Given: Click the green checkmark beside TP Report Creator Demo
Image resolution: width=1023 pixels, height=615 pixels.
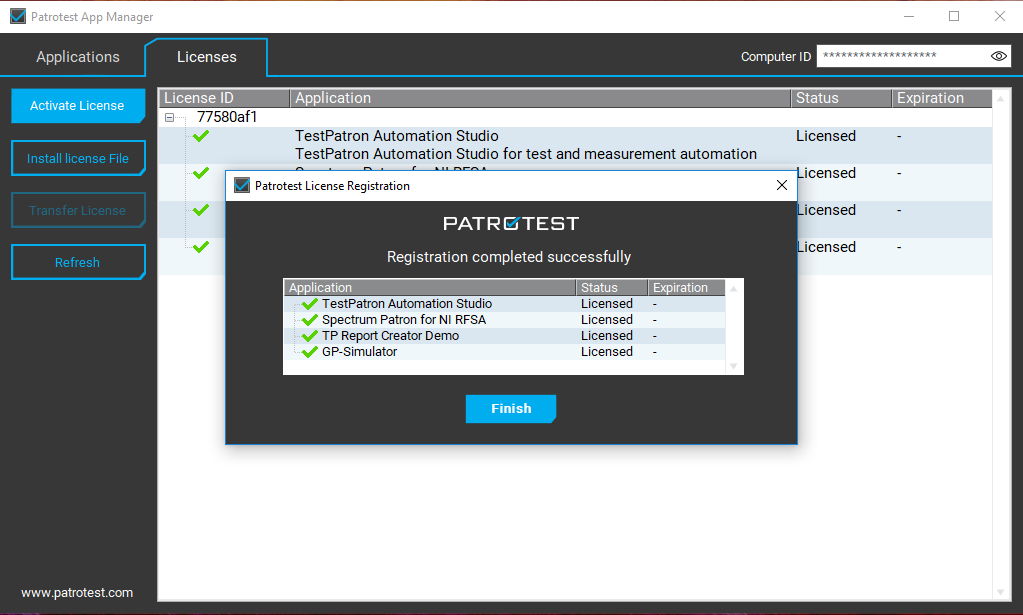Looking at the screenshot, I should click(x=310, y=336).
